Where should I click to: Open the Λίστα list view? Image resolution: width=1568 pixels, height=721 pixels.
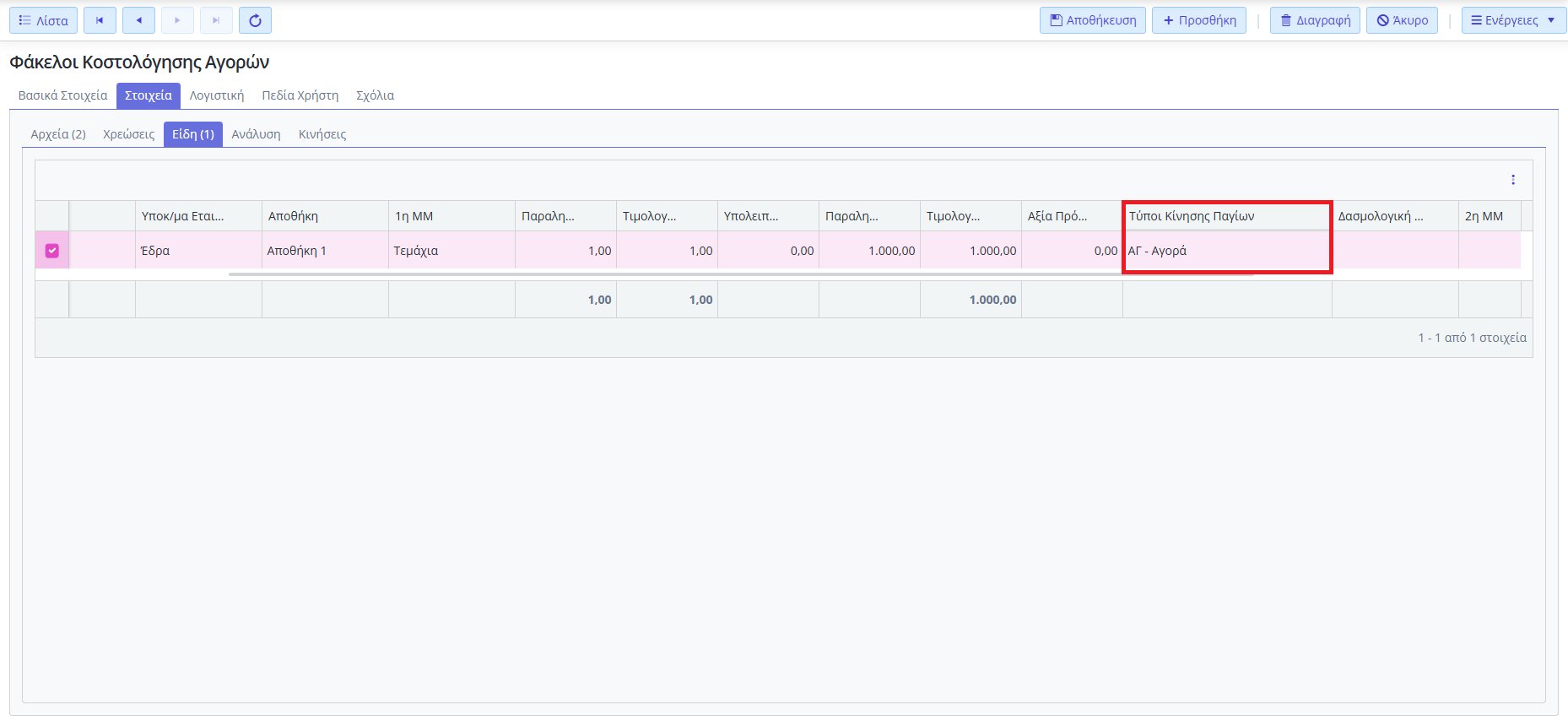[43, 20]
